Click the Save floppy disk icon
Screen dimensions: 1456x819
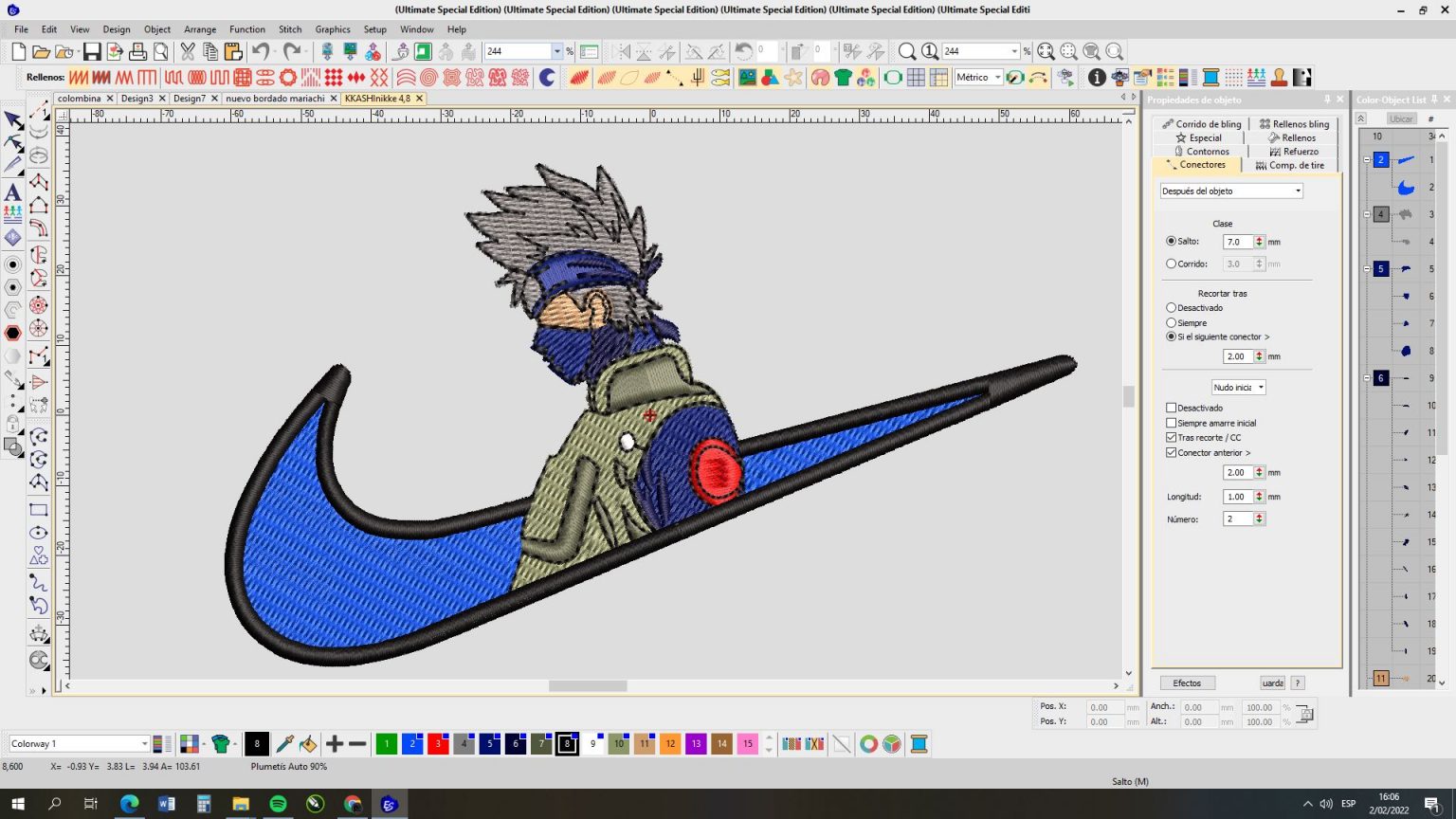(x=92, y=51)
